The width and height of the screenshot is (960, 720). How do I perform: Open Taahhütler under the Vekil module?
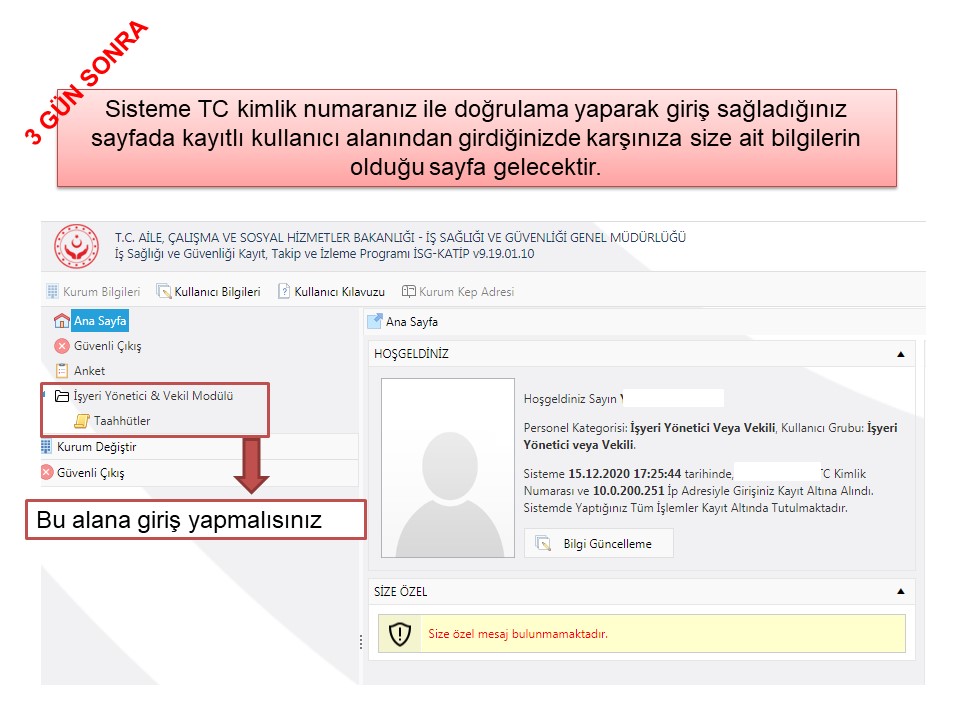pos(122,421)
